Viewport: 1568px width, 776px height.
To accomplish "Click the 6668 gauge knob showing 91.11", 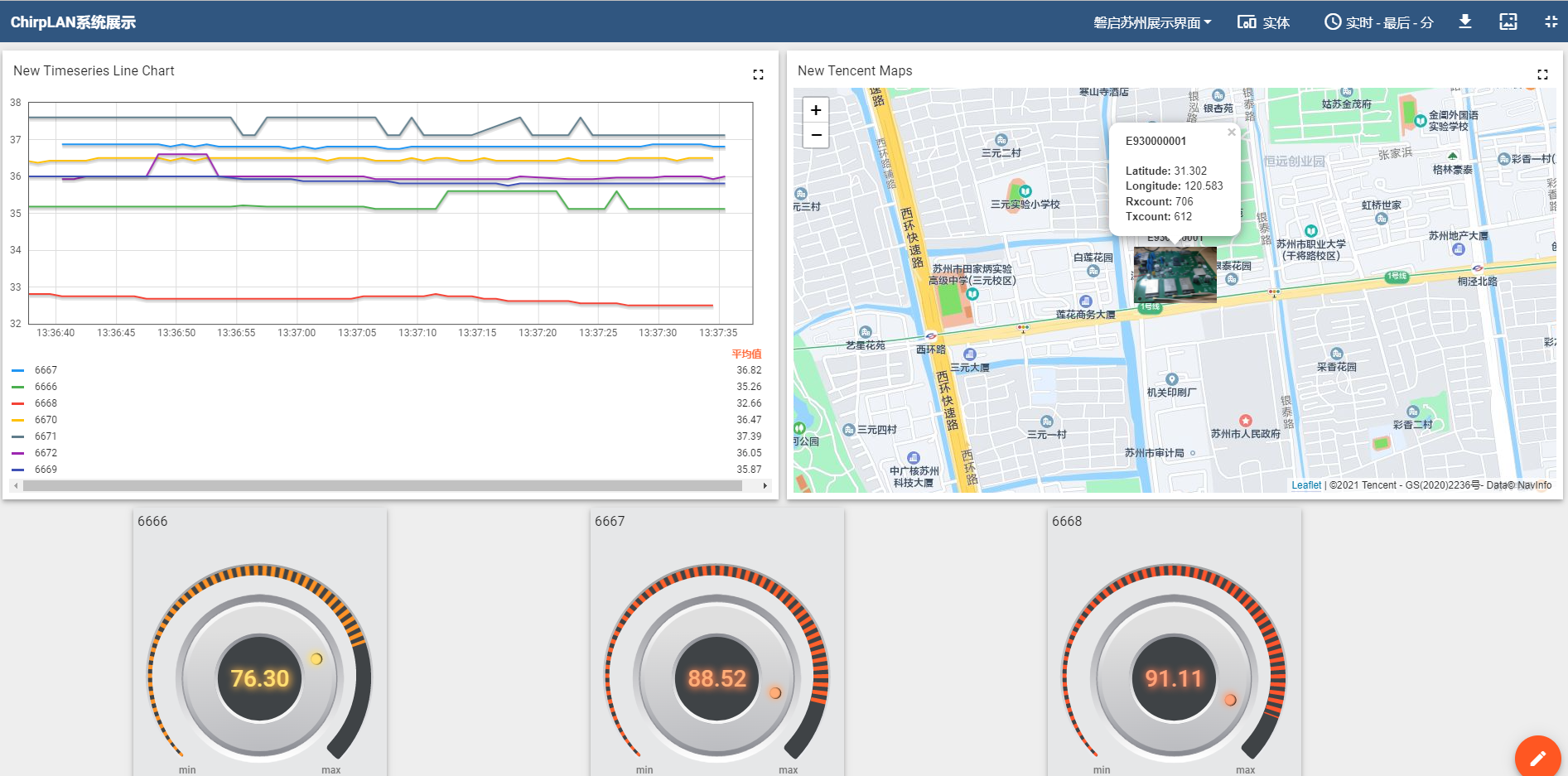I will (1175, 678).
